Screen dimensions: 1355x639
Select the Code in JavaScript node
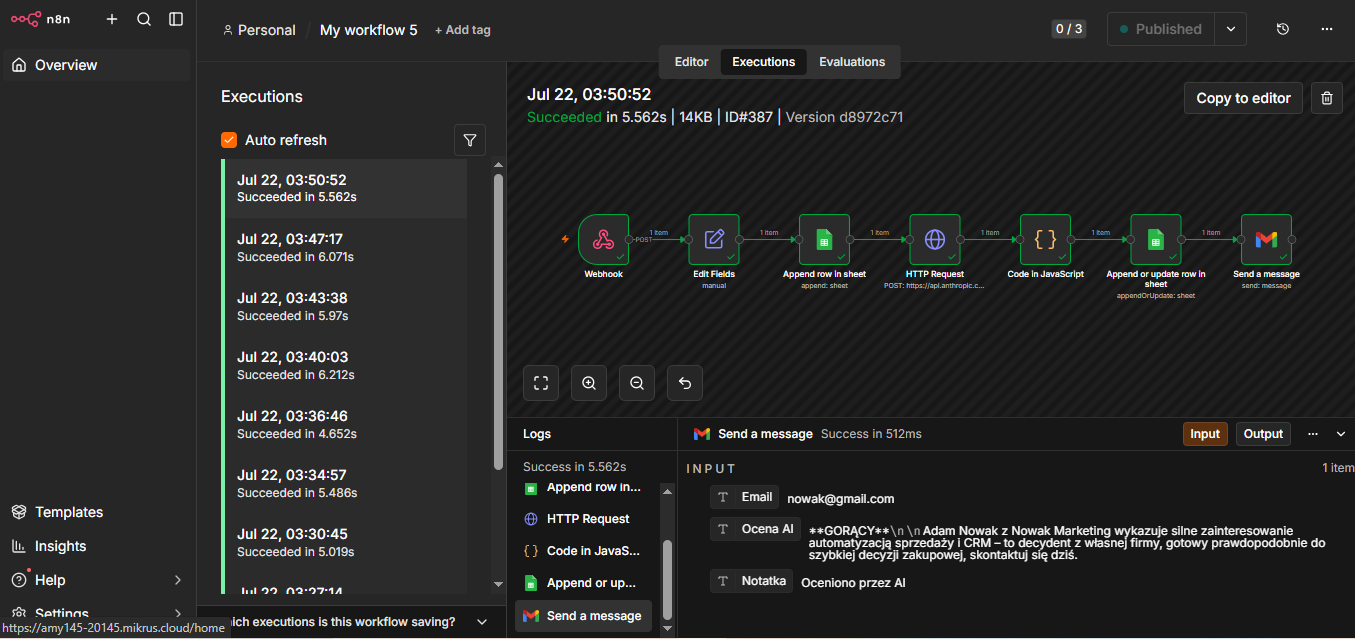click(1045, 240)
